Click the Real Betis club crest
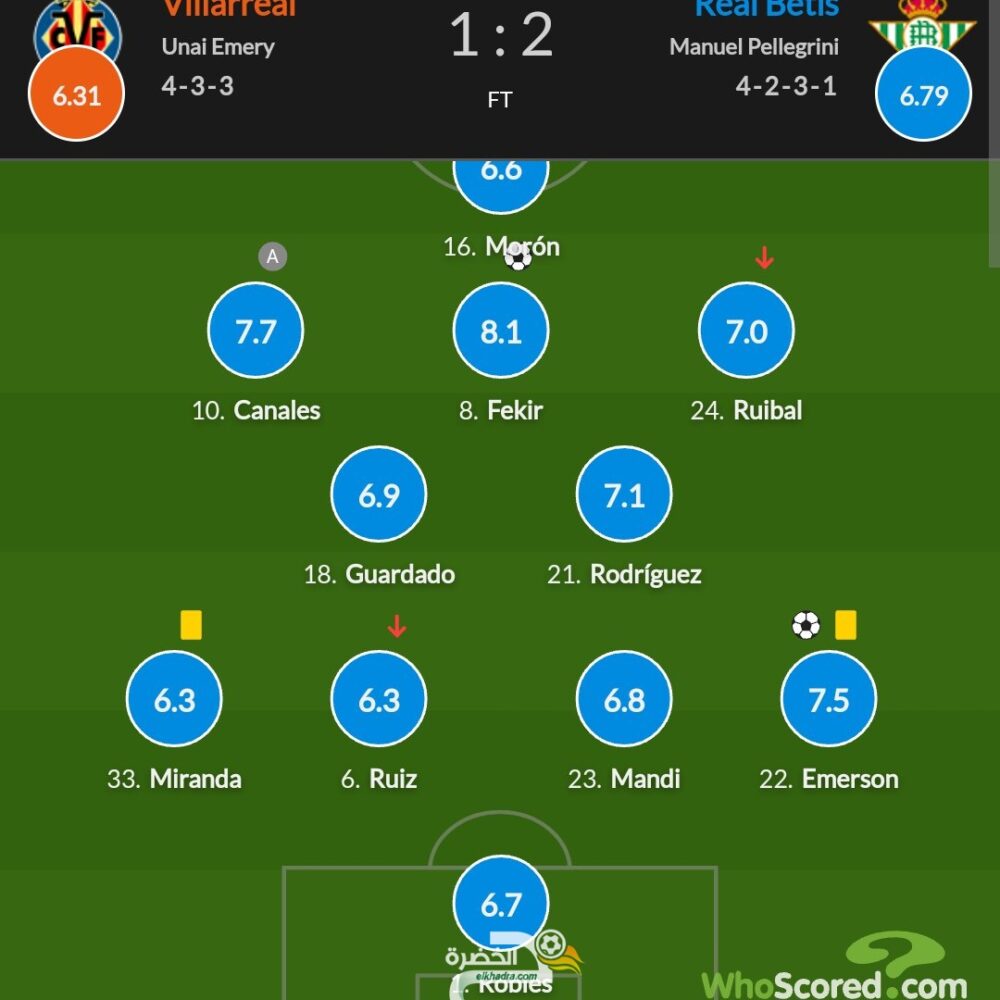Image resolution: width=1000 pixels, height=1000 pixels. click(923, 24)
